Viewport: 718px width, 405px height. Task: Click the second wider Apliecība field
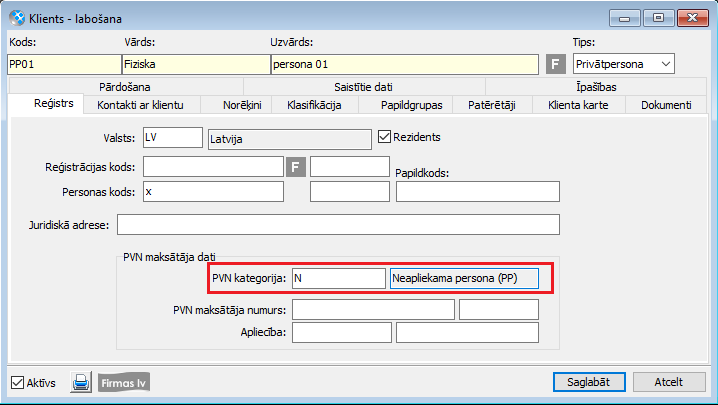coord(467,333)
